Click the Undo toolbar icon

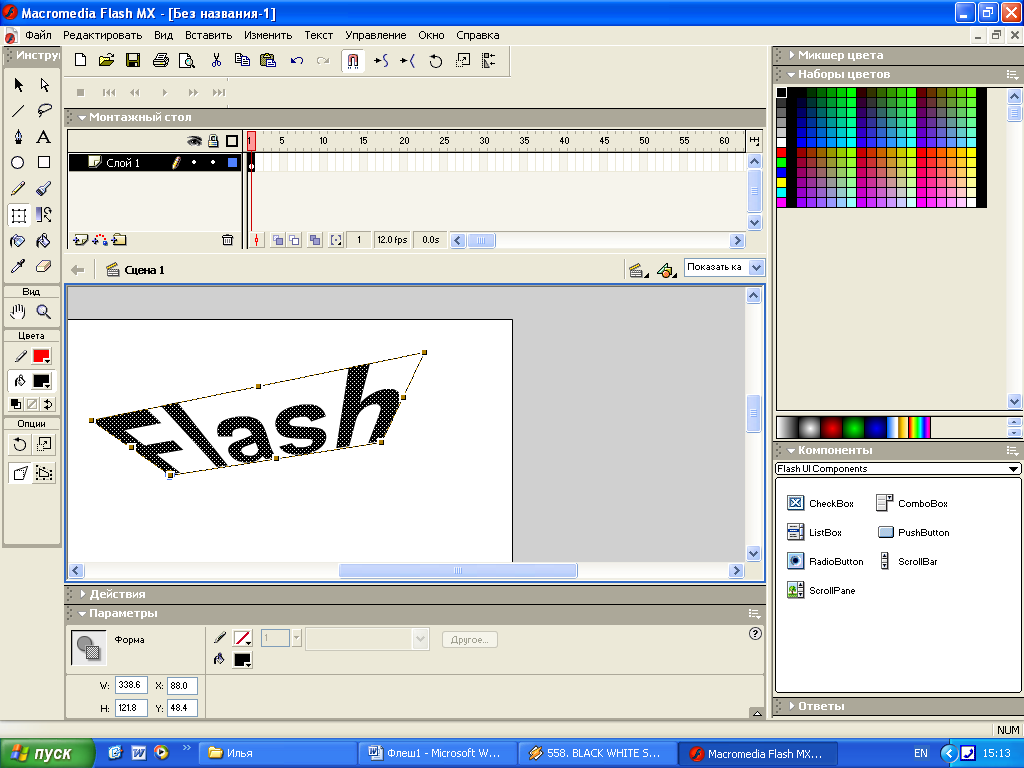pyautogui.click(x=297, y=61)
